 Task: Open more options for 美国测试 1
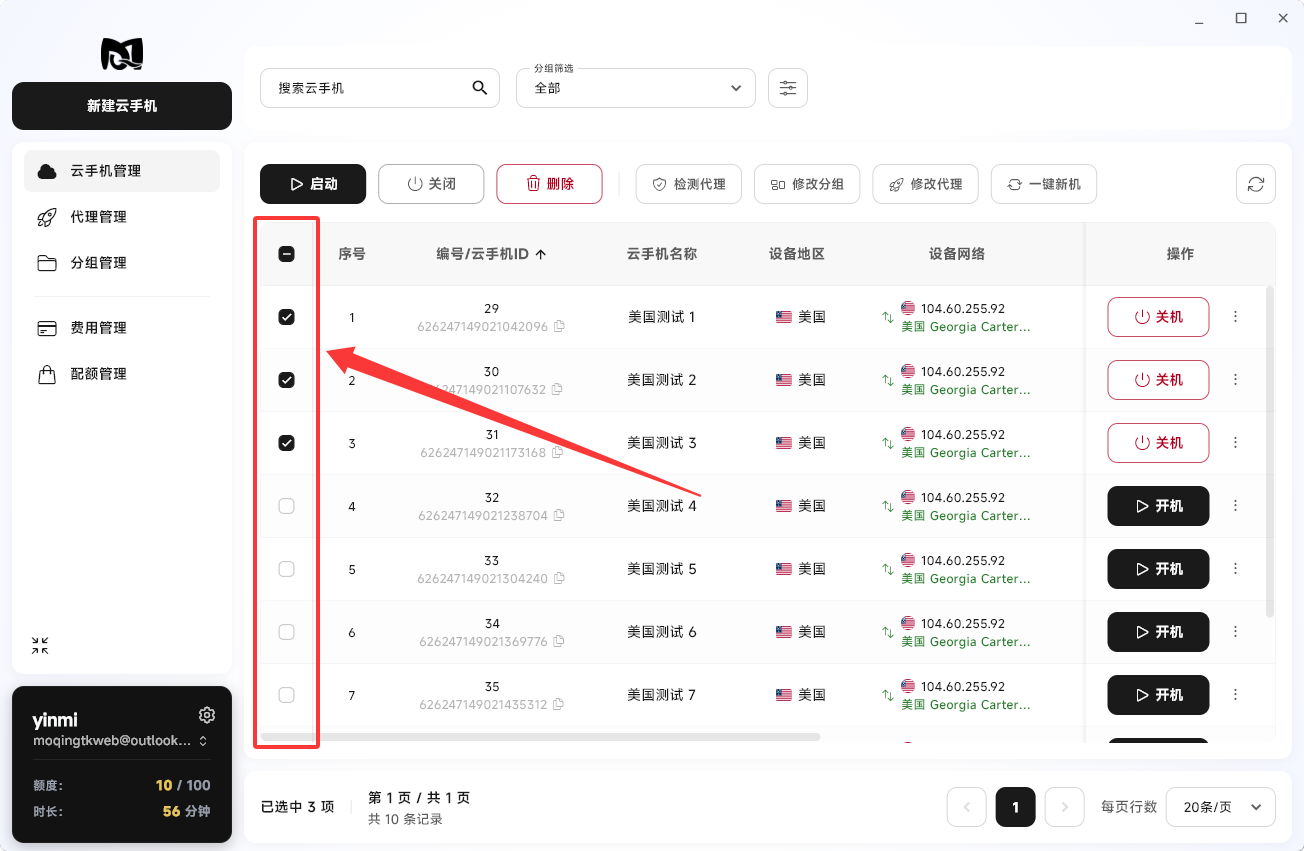[x=1235, y=317]
